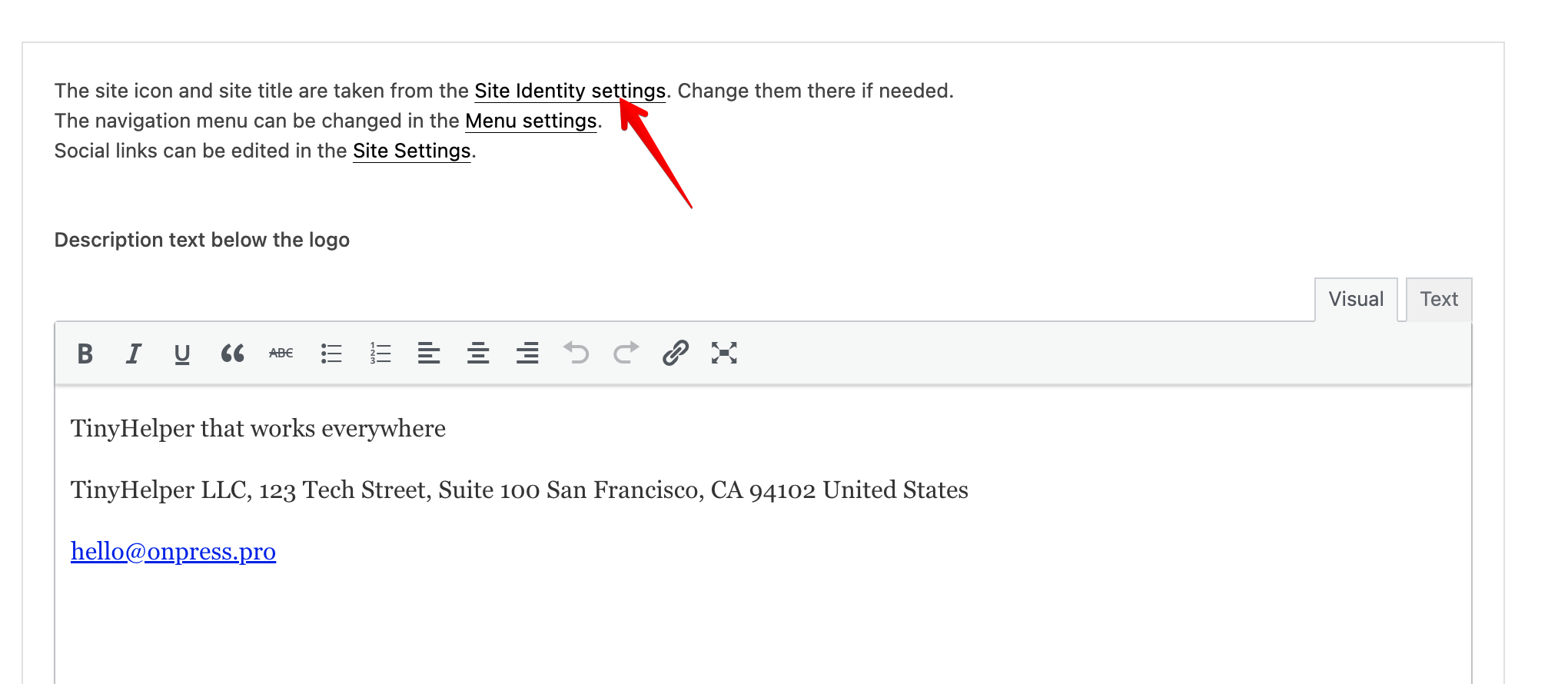Insert or edit a link

[x=675, y=354]
